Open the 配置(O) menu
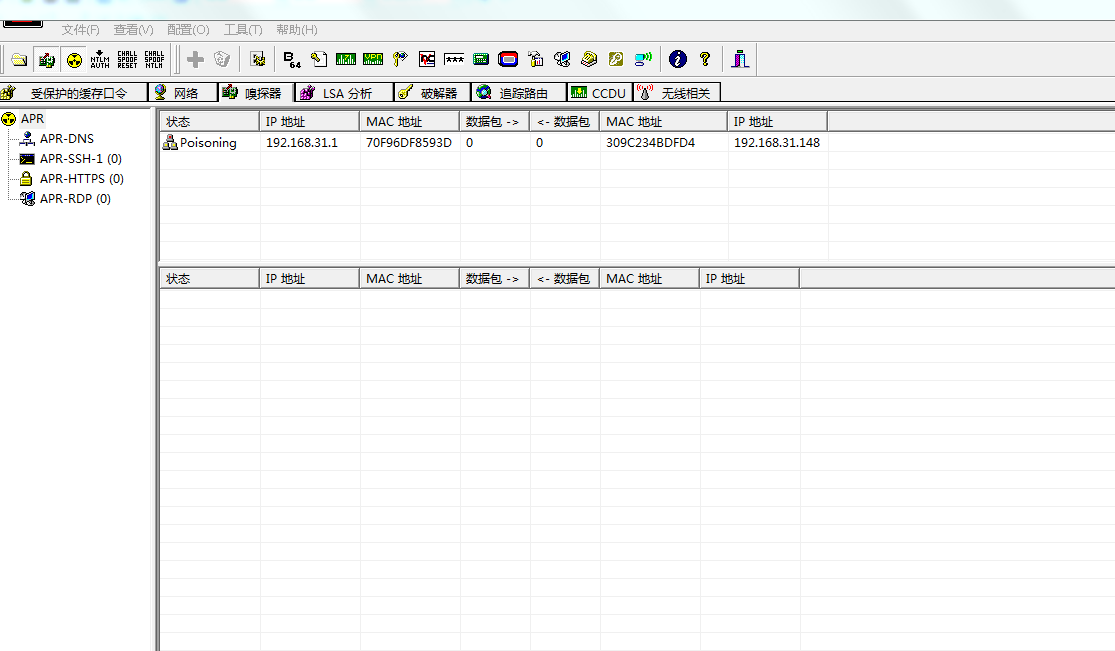This screenshot has height=651, width=1115. click(x=188, y=30)
